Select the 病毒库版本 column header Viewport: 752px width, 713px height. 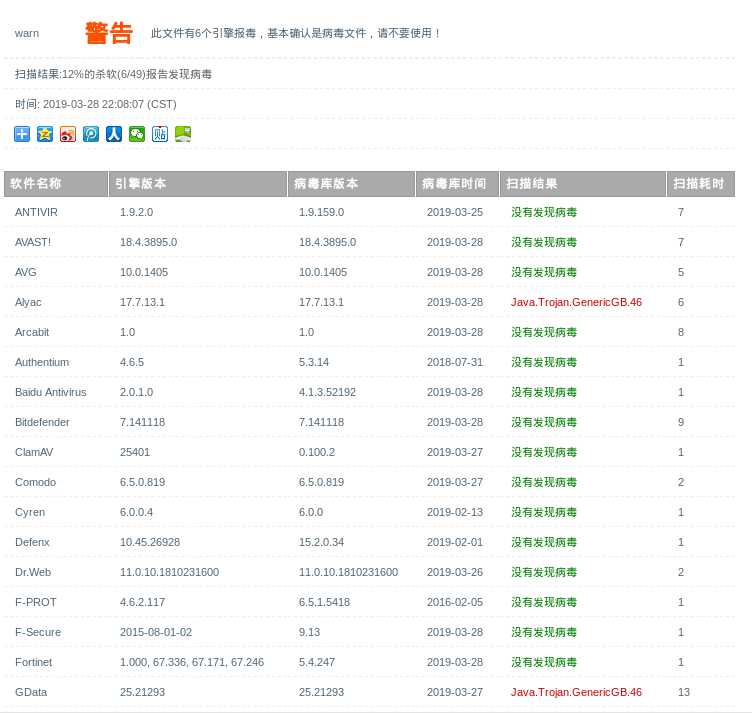point(352,184)
